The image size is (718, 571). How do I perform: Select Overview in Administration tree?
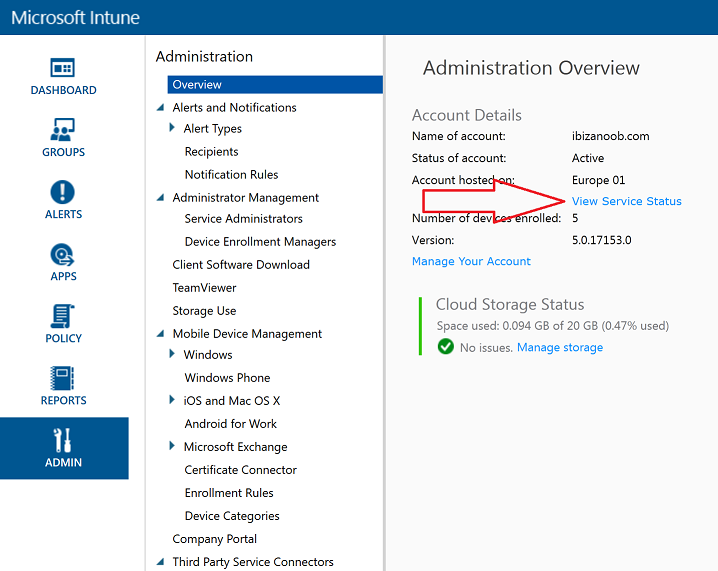tap(275, 85)
